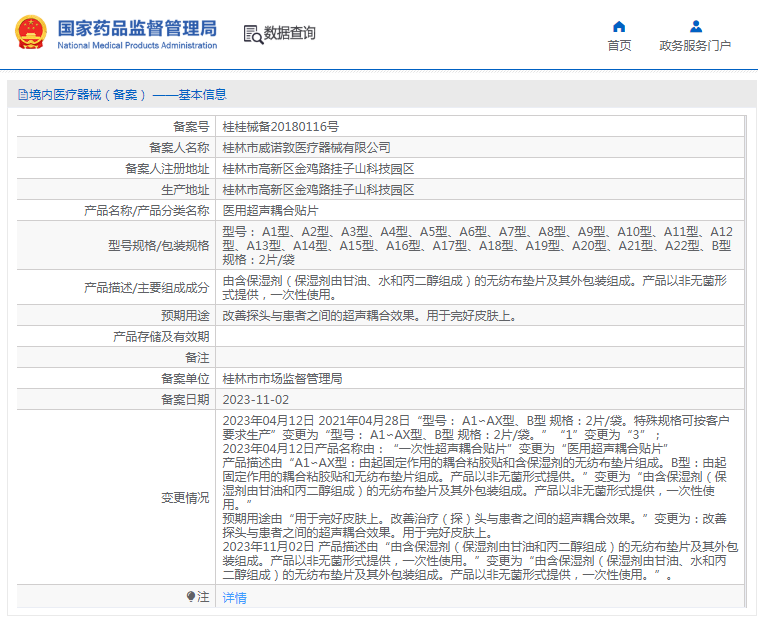Image resolution: width=758 pixels, height=622 pixels.
Task: Click 预期用途 value 改善探头与患者之间
Action: point(370,316)
